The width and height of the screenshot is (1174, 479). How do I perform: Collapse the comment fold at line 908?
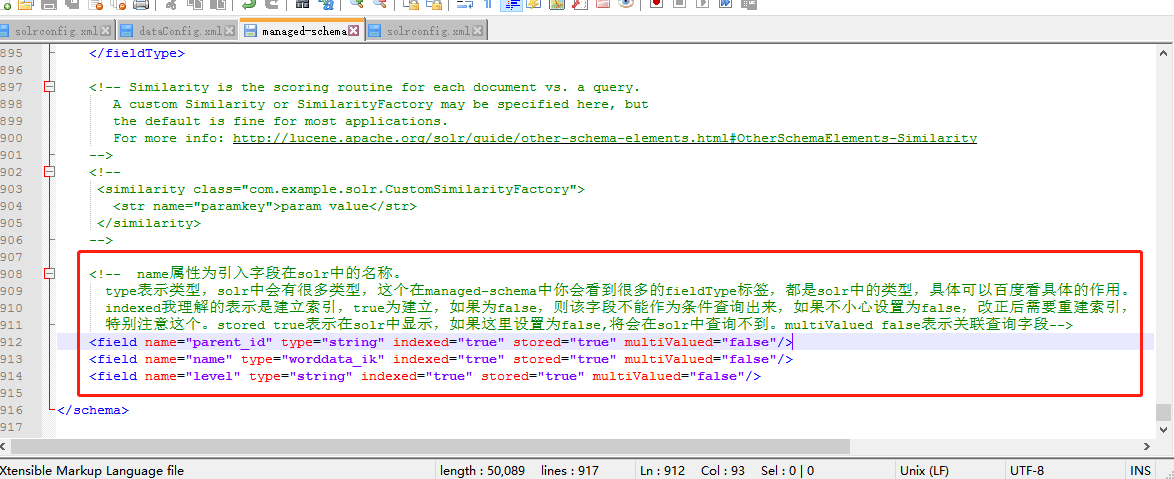tap(50, 273)
